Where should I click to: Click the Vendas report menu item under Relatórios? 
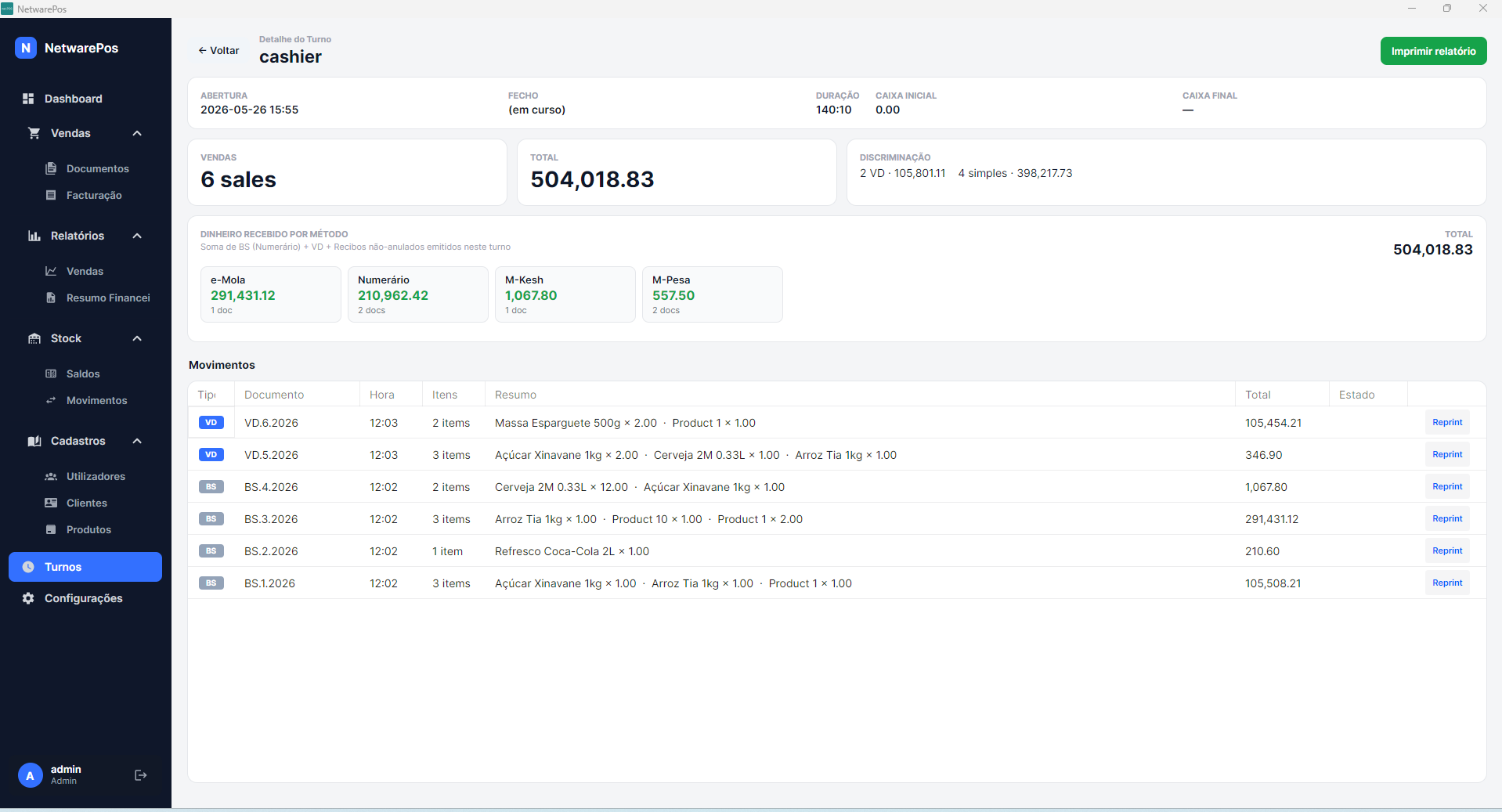tap(85, 271)
